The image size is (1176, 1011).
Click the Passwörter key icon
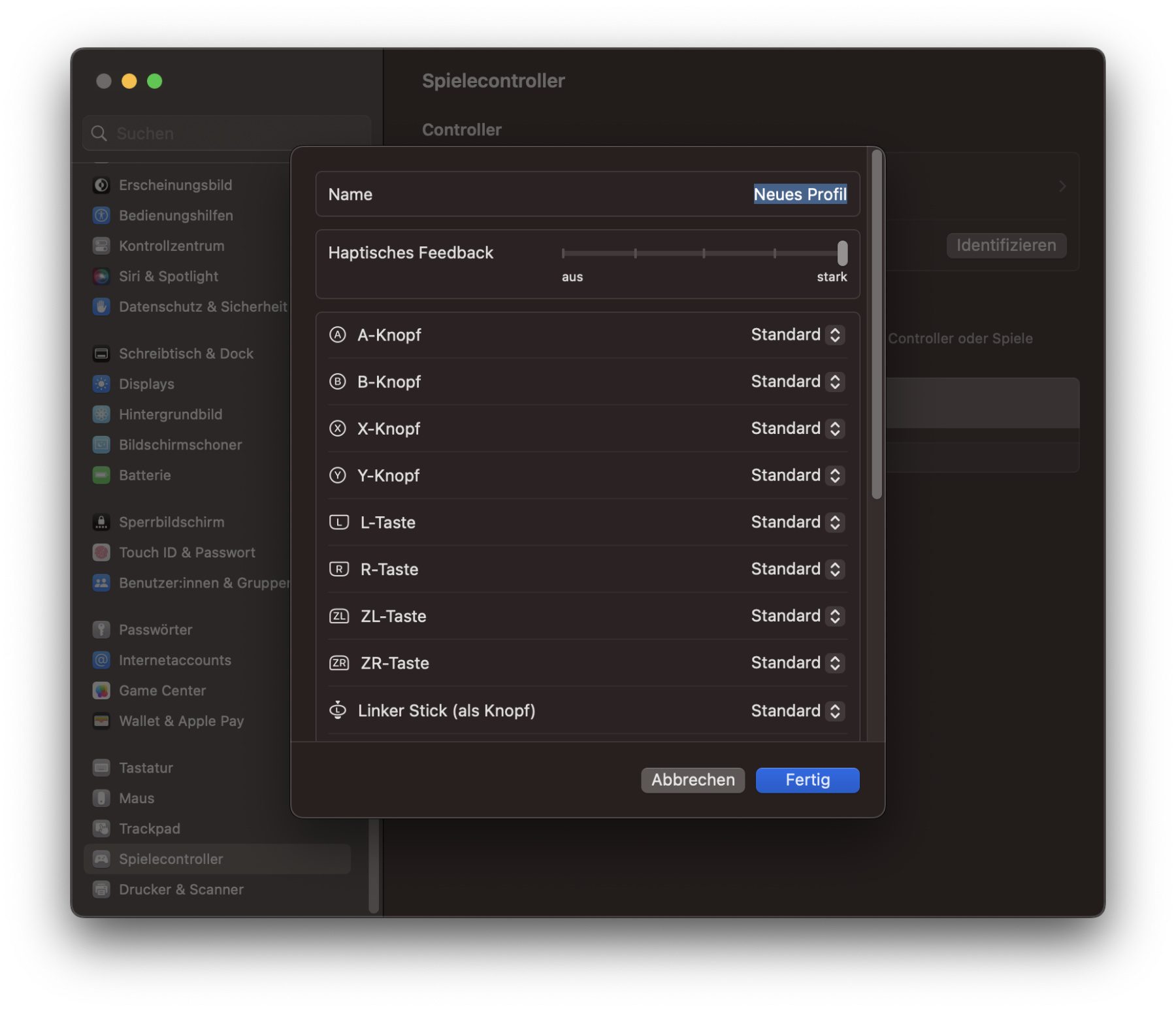[x=101, y=629]
